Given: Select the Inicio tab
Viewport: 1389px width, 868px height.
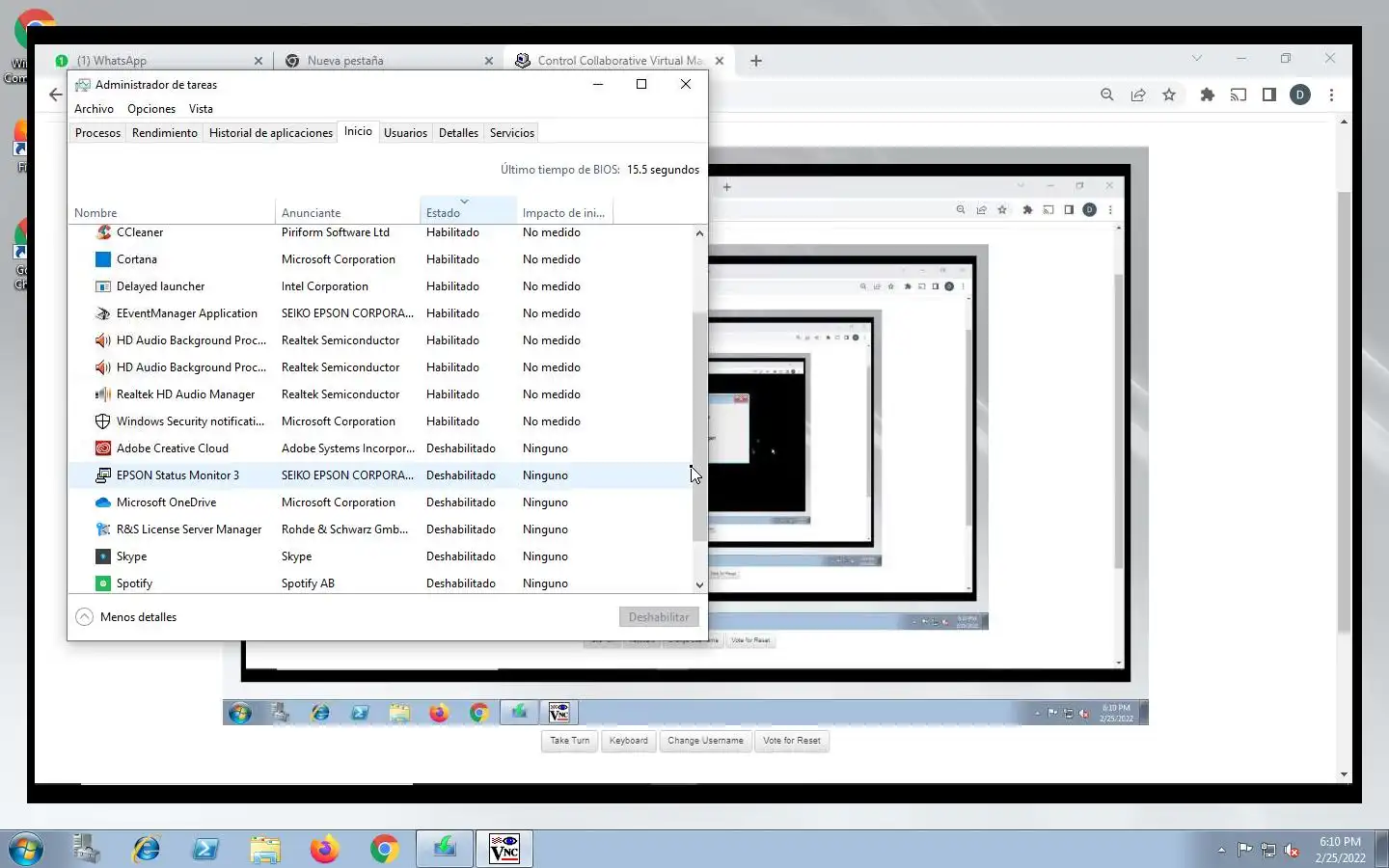Looking at the screenshot, I should pos(358,131).
